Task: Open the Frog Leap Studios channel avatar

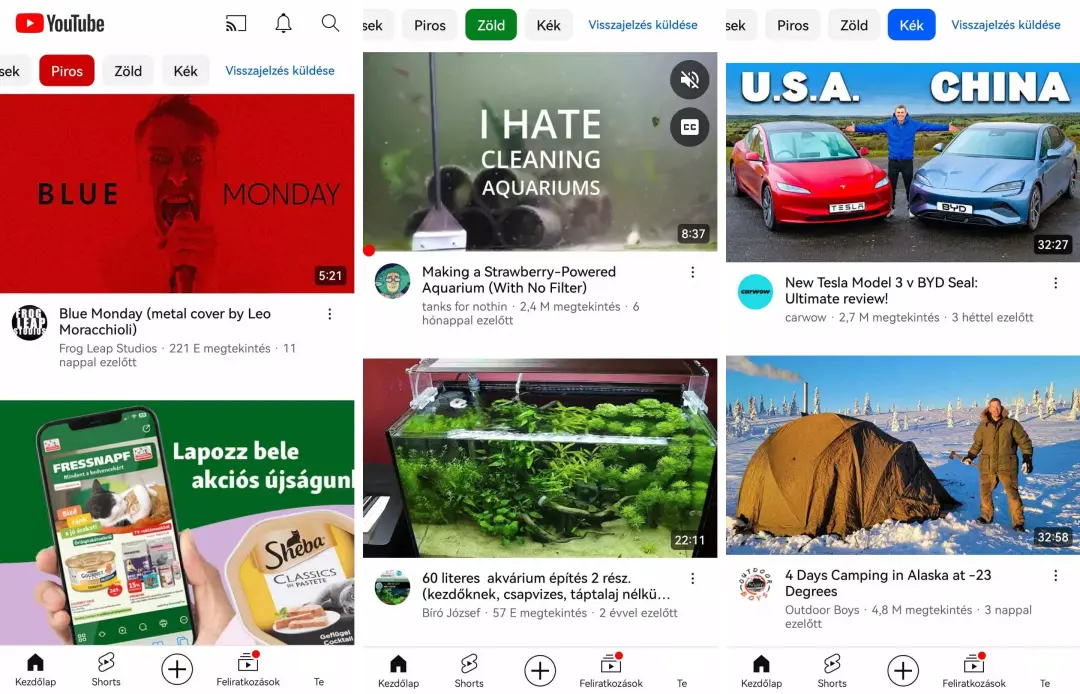Action: pyautogui.click(x=30, y=323)
